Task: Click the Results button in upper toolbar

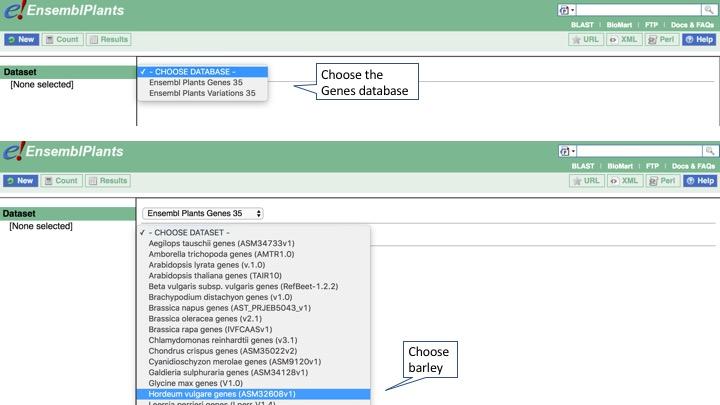Action: [109, 39]
